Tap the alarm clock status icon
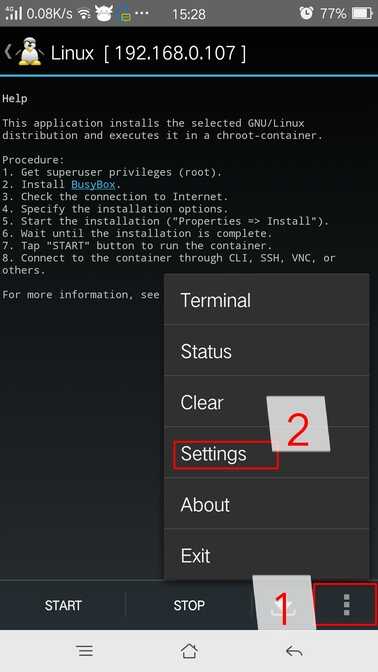 (306, 13)
